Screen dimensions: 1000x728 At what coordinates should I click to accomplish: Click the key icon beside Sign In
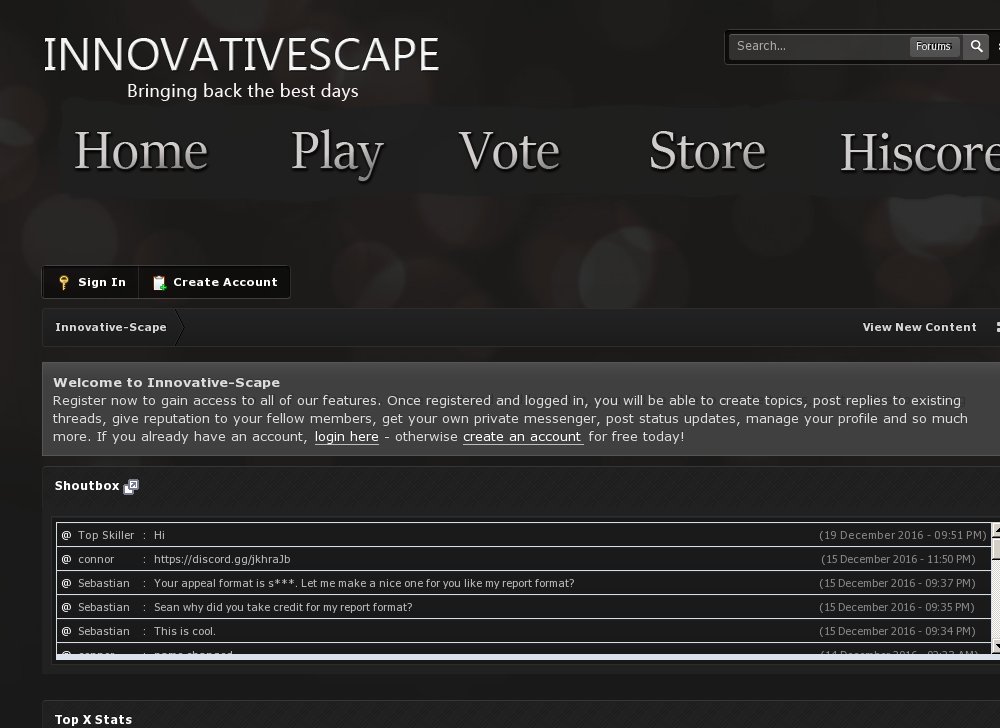click(64, 283)
